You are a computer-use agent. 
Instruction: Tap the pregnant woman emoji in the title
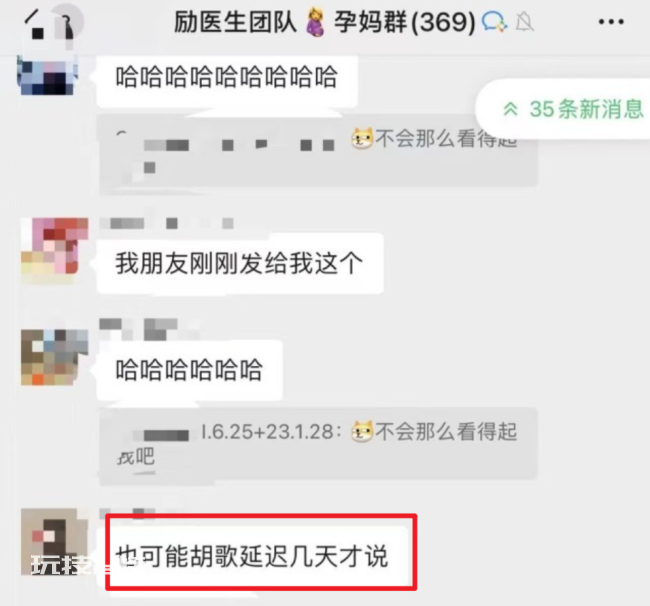point(315,23)
